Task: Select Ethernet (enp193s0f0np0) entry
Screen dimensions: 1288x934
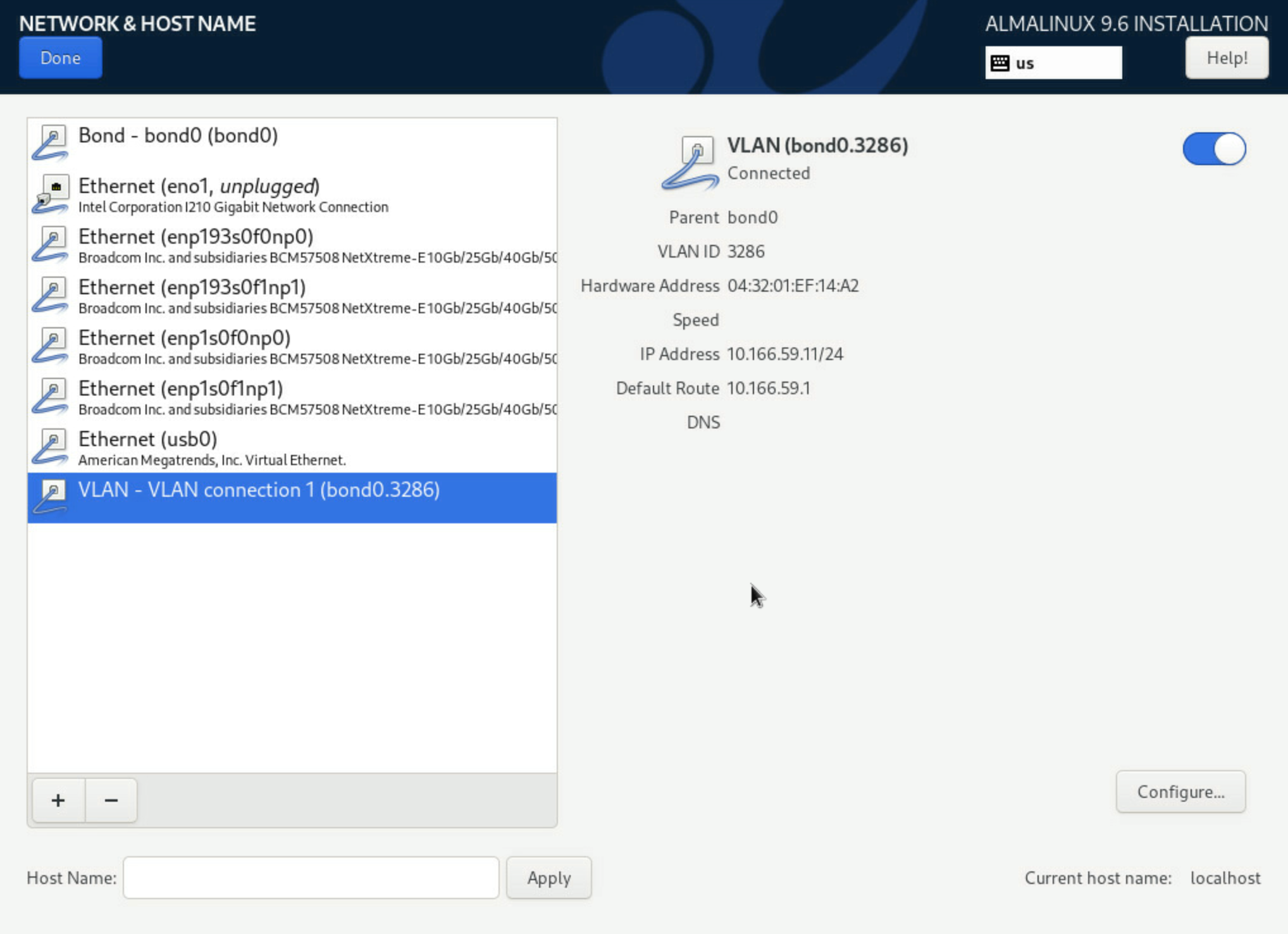Action: tap(292, 244)
